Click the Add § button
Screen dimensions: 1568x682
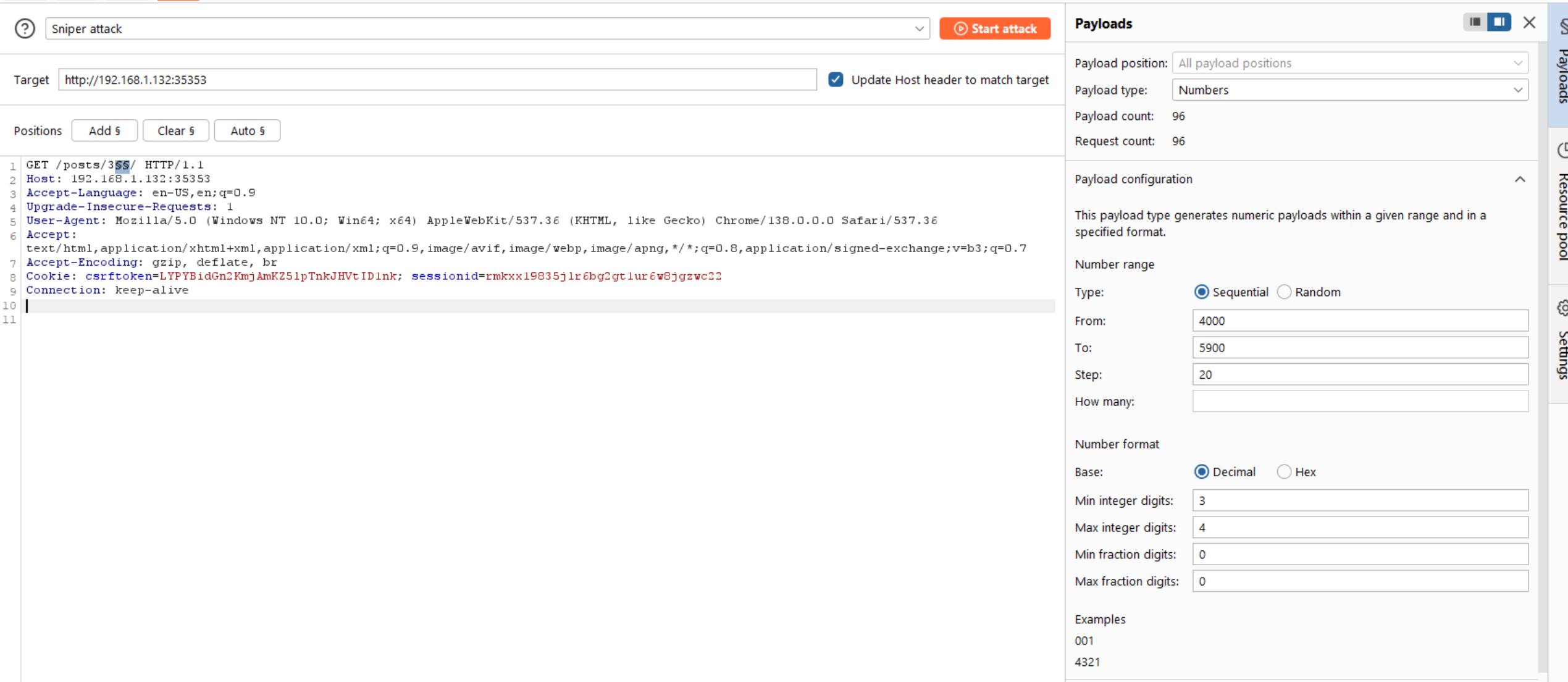pyautogui.click(x=104, y=131)
